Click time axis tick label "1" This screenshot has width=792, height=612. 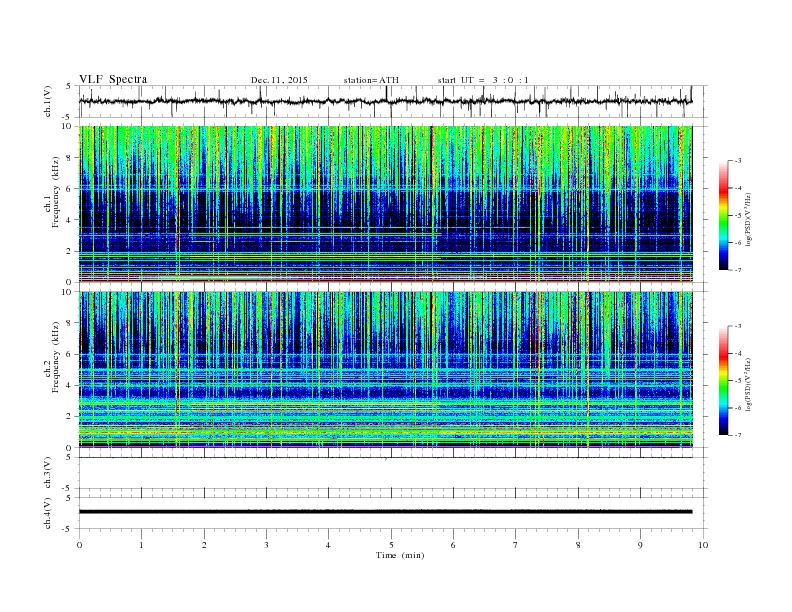point(142,545)
